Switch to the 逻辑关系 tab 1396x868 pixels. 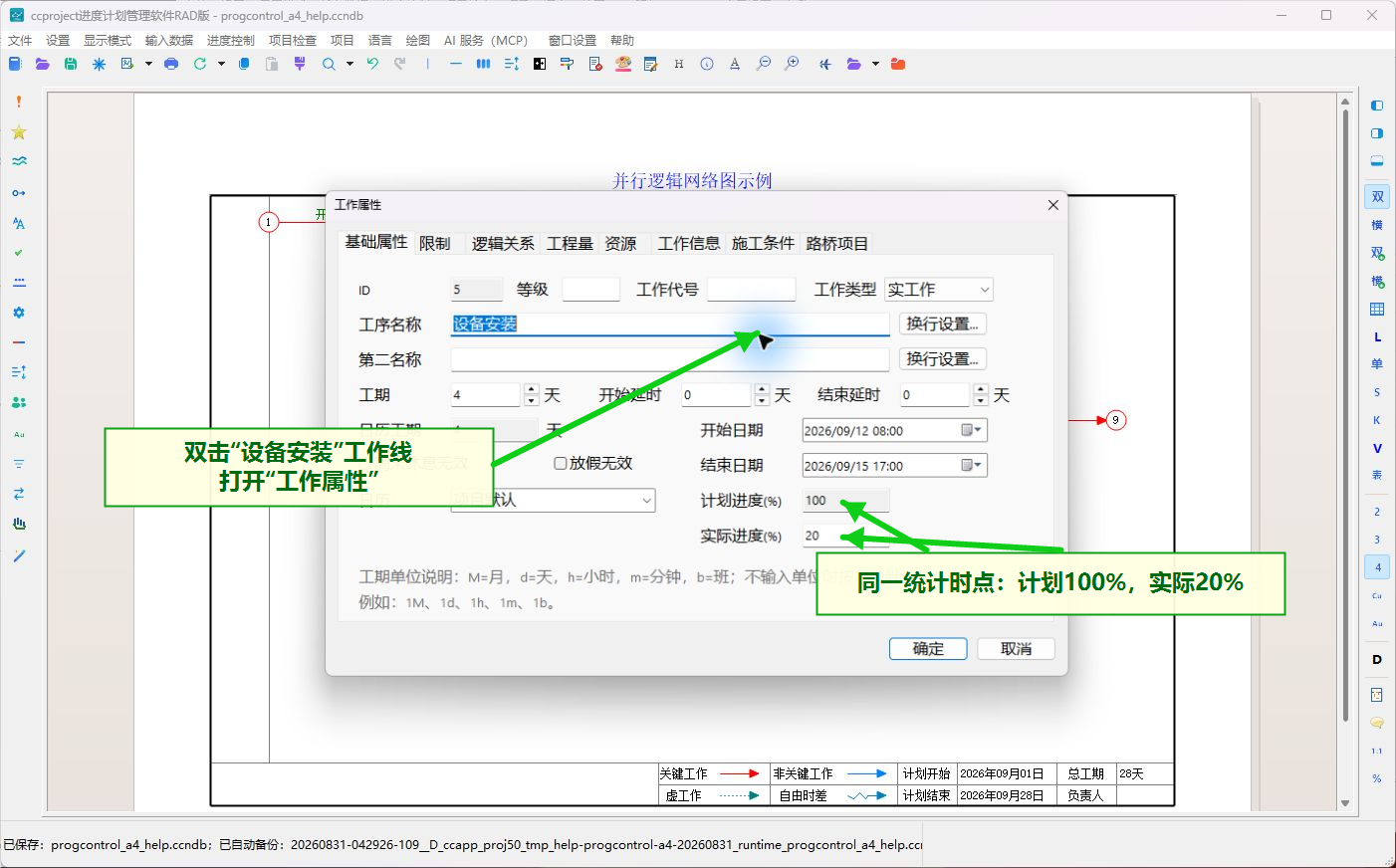[x=503, y=243]
